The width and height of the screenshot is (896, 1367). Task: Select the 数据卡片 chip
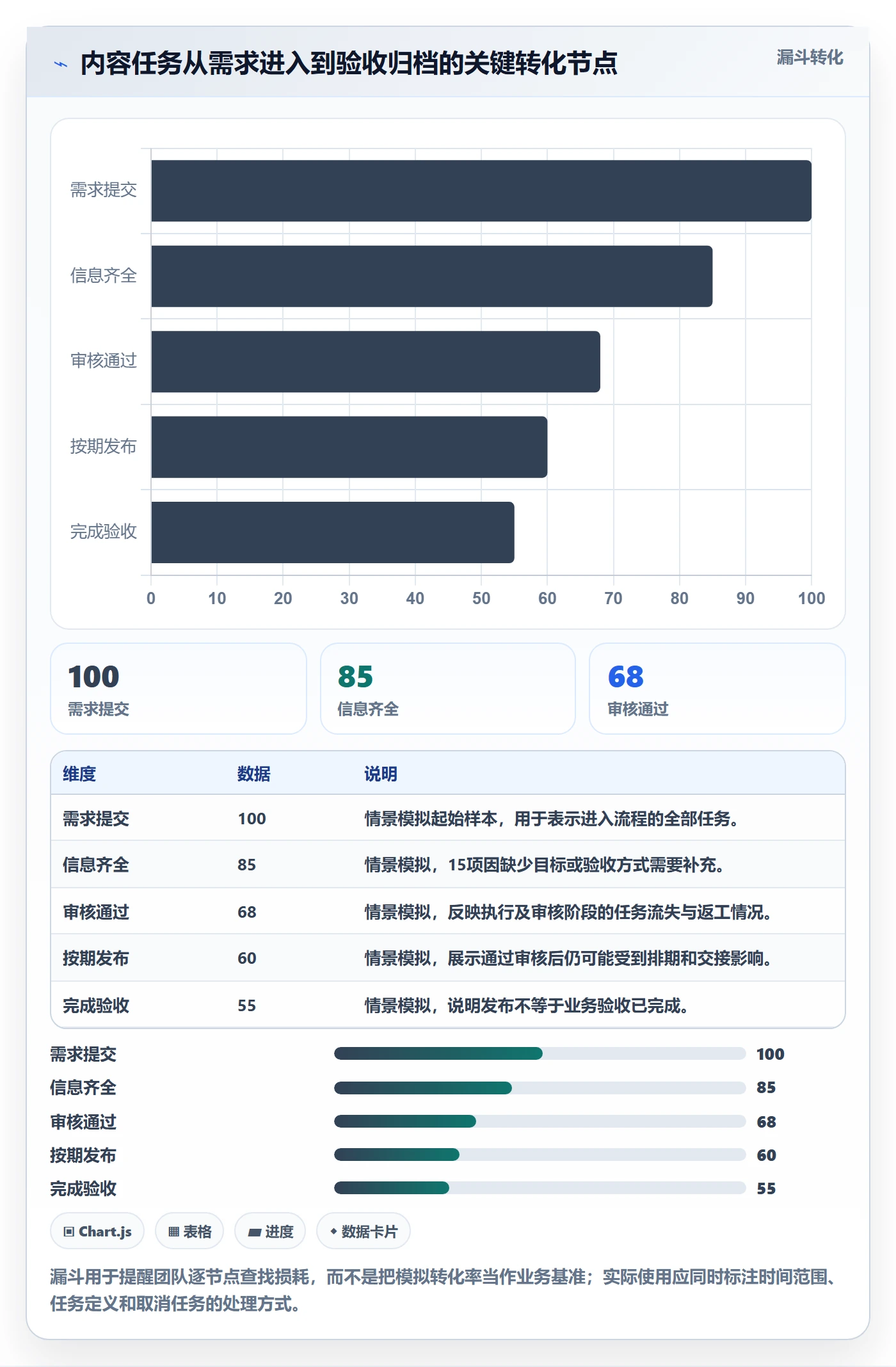pyautogui.click(x=364, y=1231)
